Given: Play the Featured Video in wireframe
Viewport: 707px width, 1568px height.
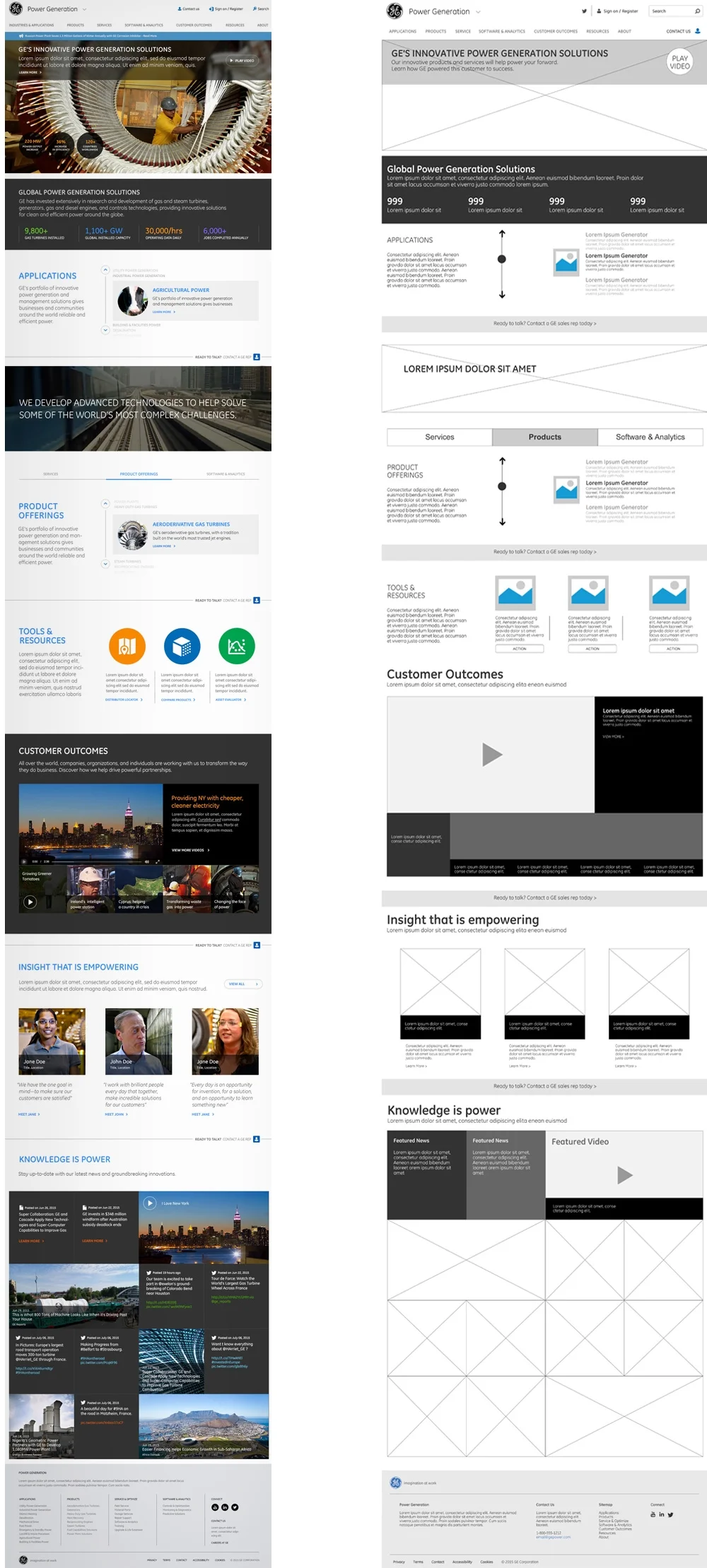Looking at the screenshot, I should coord(624,1175).
